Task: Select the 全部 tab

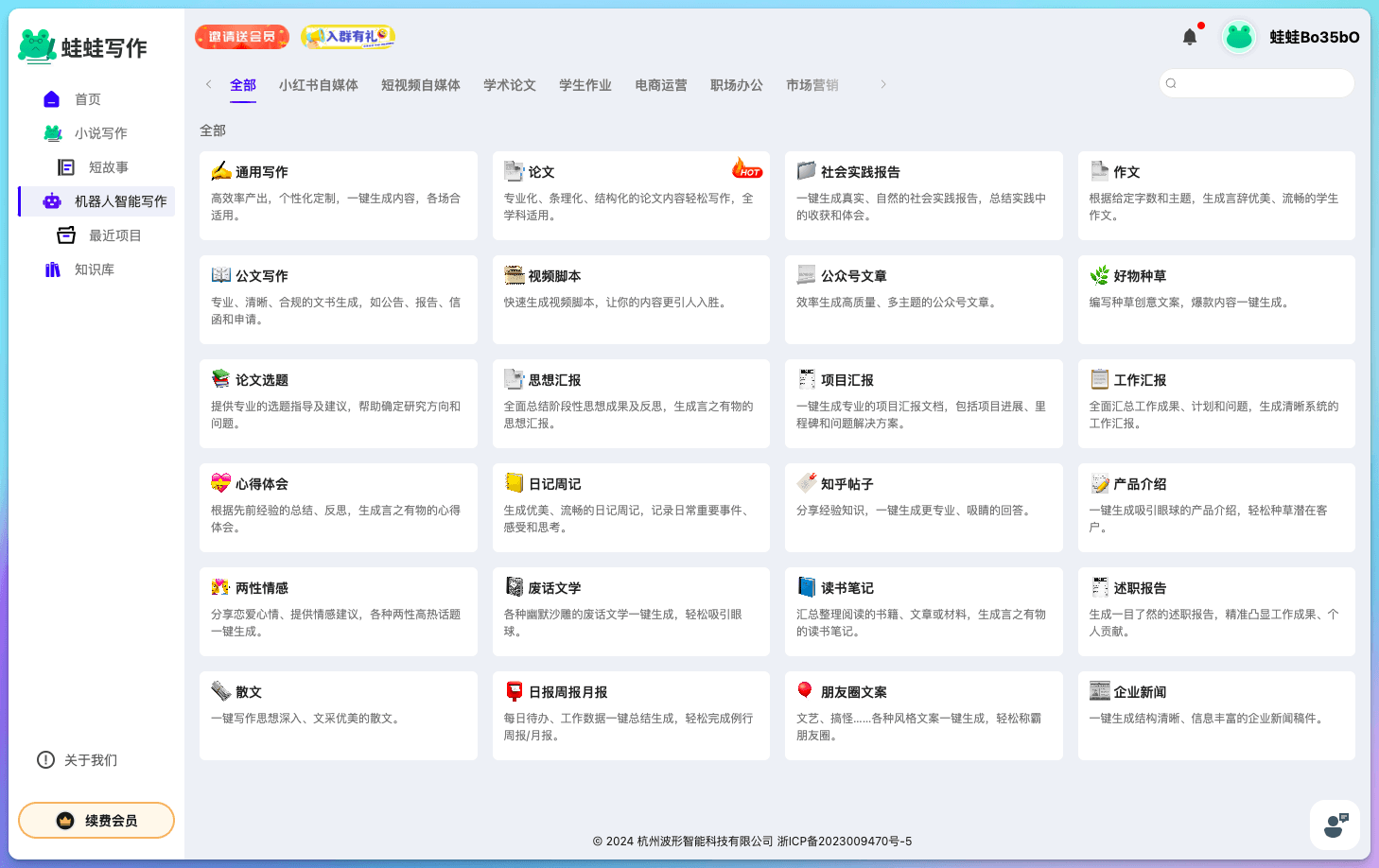Action: [x=243, y=85]
